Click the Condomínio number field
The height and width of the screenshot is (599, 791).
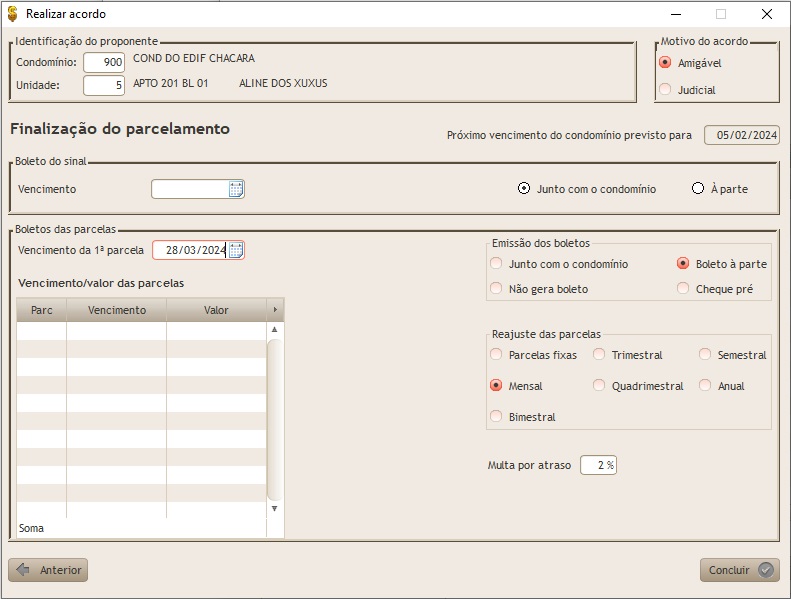coord(104,62)
